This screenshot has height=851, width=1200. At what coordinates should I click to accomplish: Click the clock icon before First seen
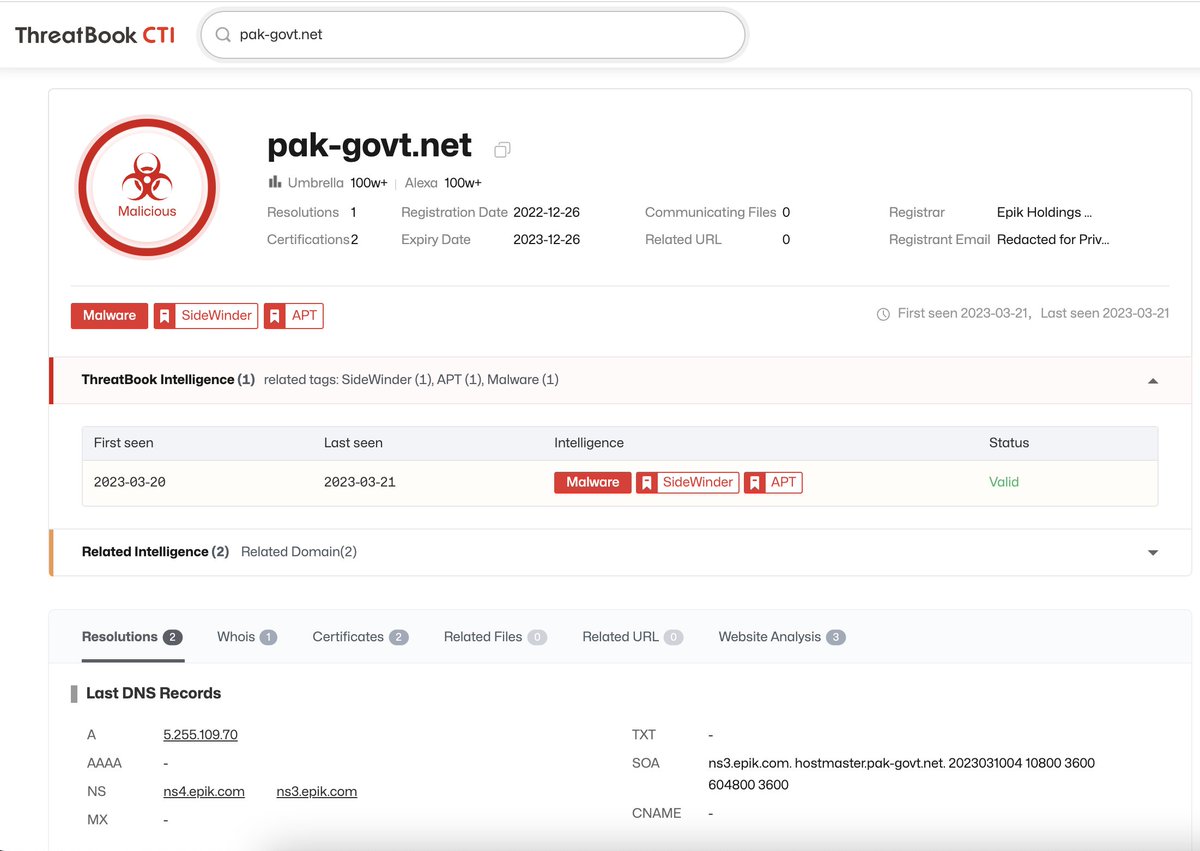pyautogui.click(x=882, y=313)
